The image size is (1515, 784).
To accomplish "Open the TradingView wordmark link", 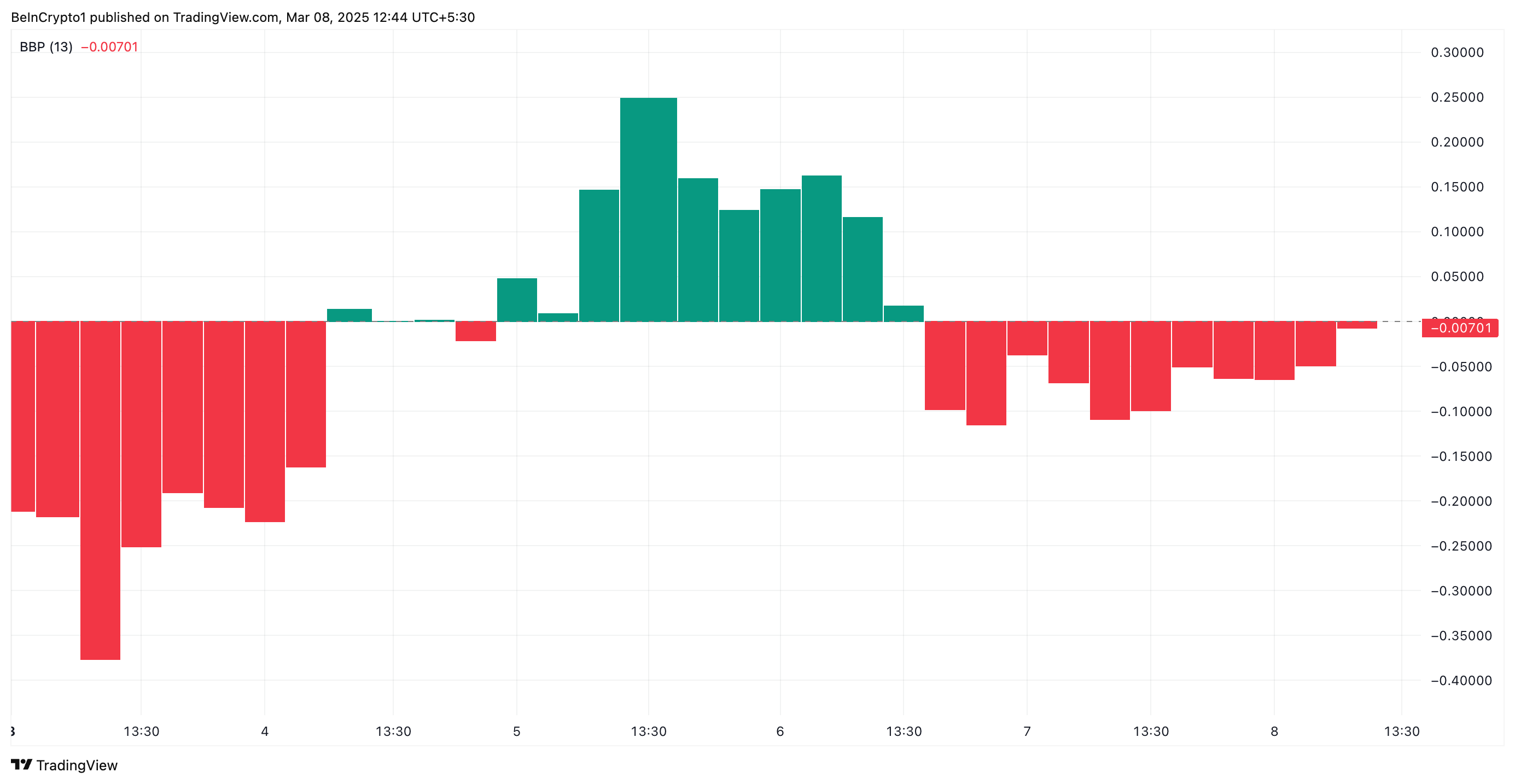I will coord(77,765).
